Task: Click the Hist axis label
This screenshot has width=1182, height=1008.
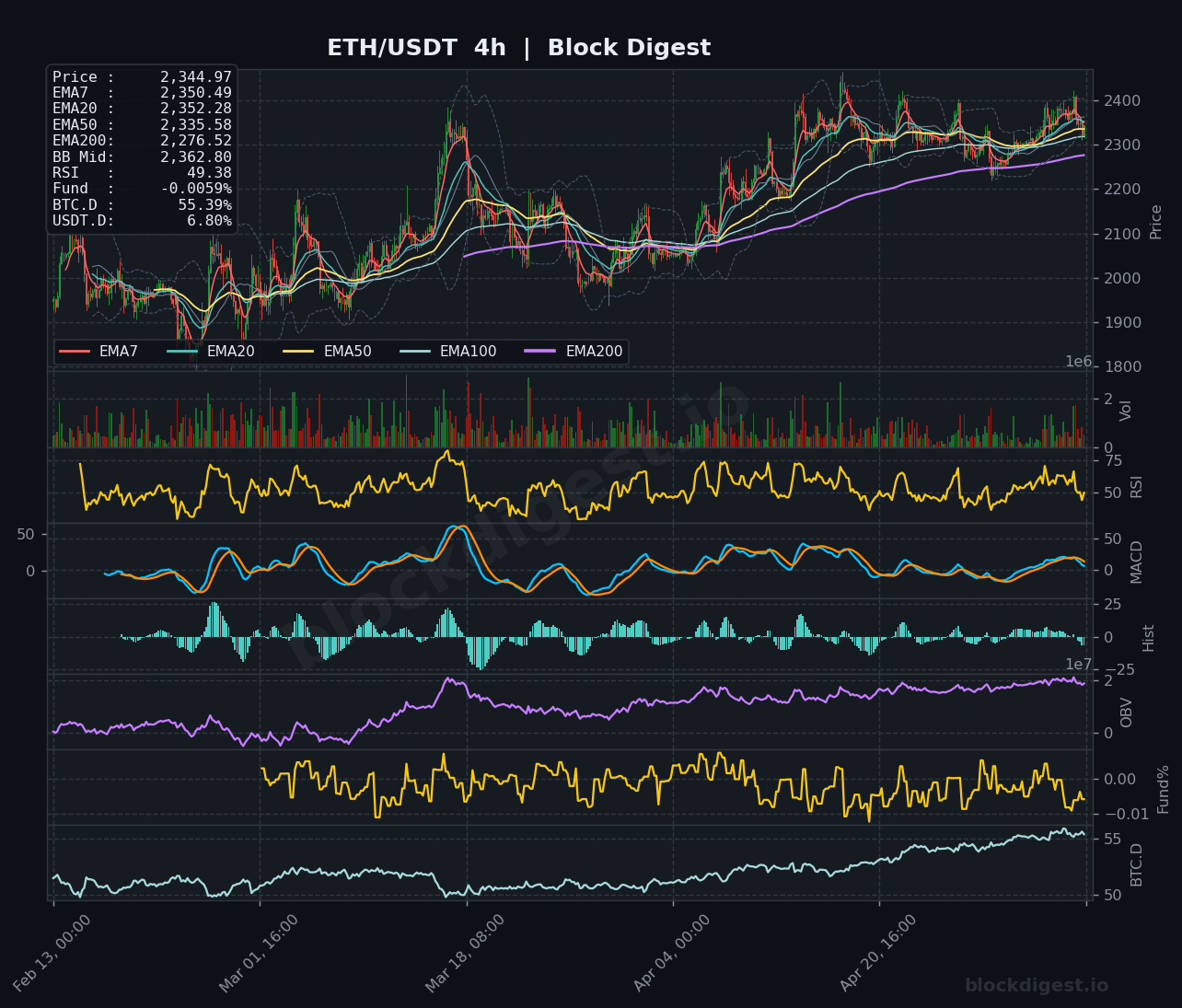Action: 1149,638
